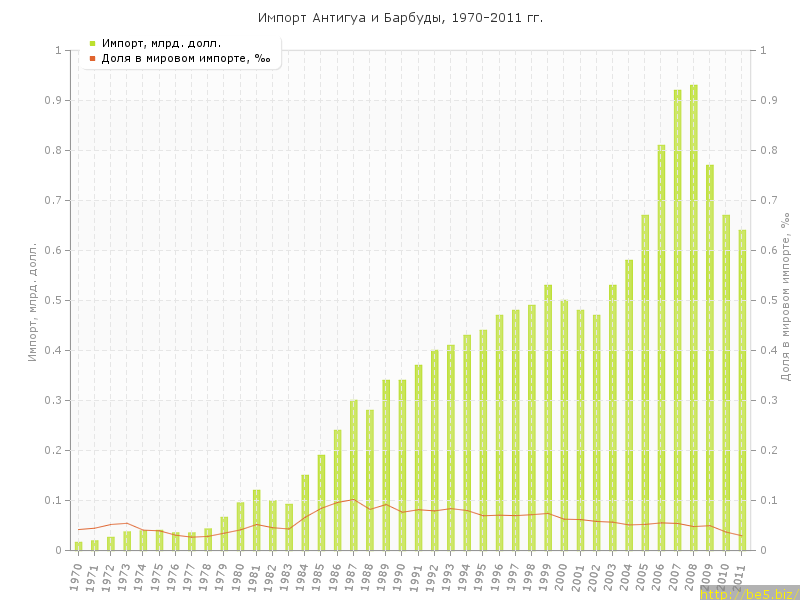Click the orange Доля в мировом импорте legend marker
800x600 pixels.
[x=92, y=59]
